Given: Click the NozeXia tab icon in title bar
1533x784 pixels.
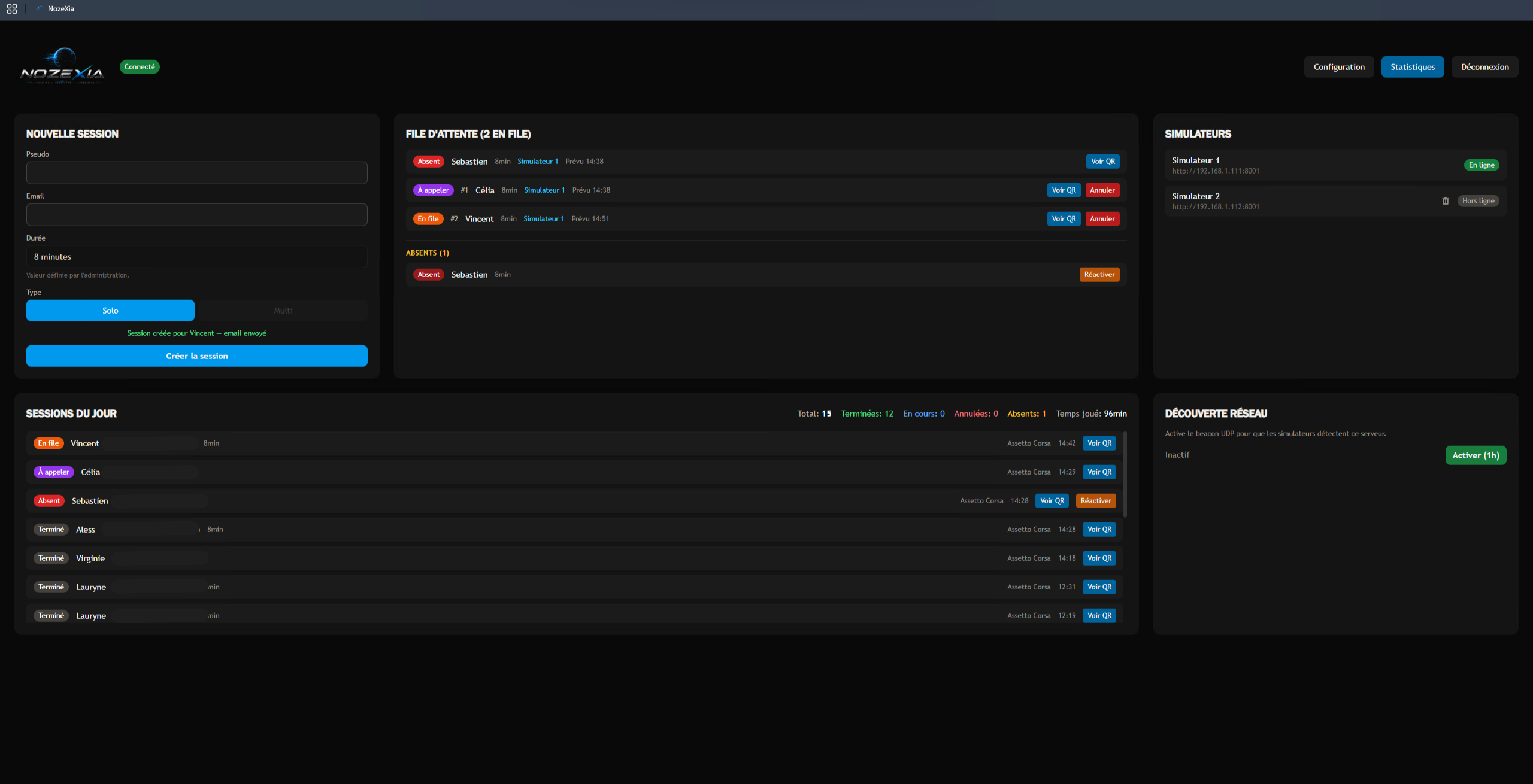Looking at the screenshot, I should point(40,8).
